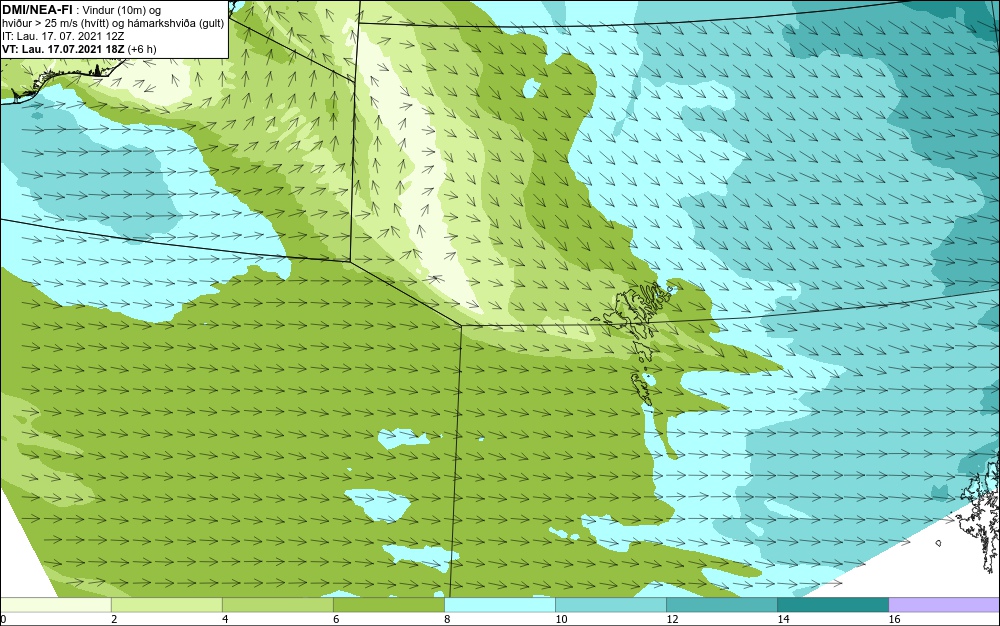The image size is (1000, 626).
Task: Click the 12–14 m/s darker teal legend swatch
Action: click(x=722, y=605)
